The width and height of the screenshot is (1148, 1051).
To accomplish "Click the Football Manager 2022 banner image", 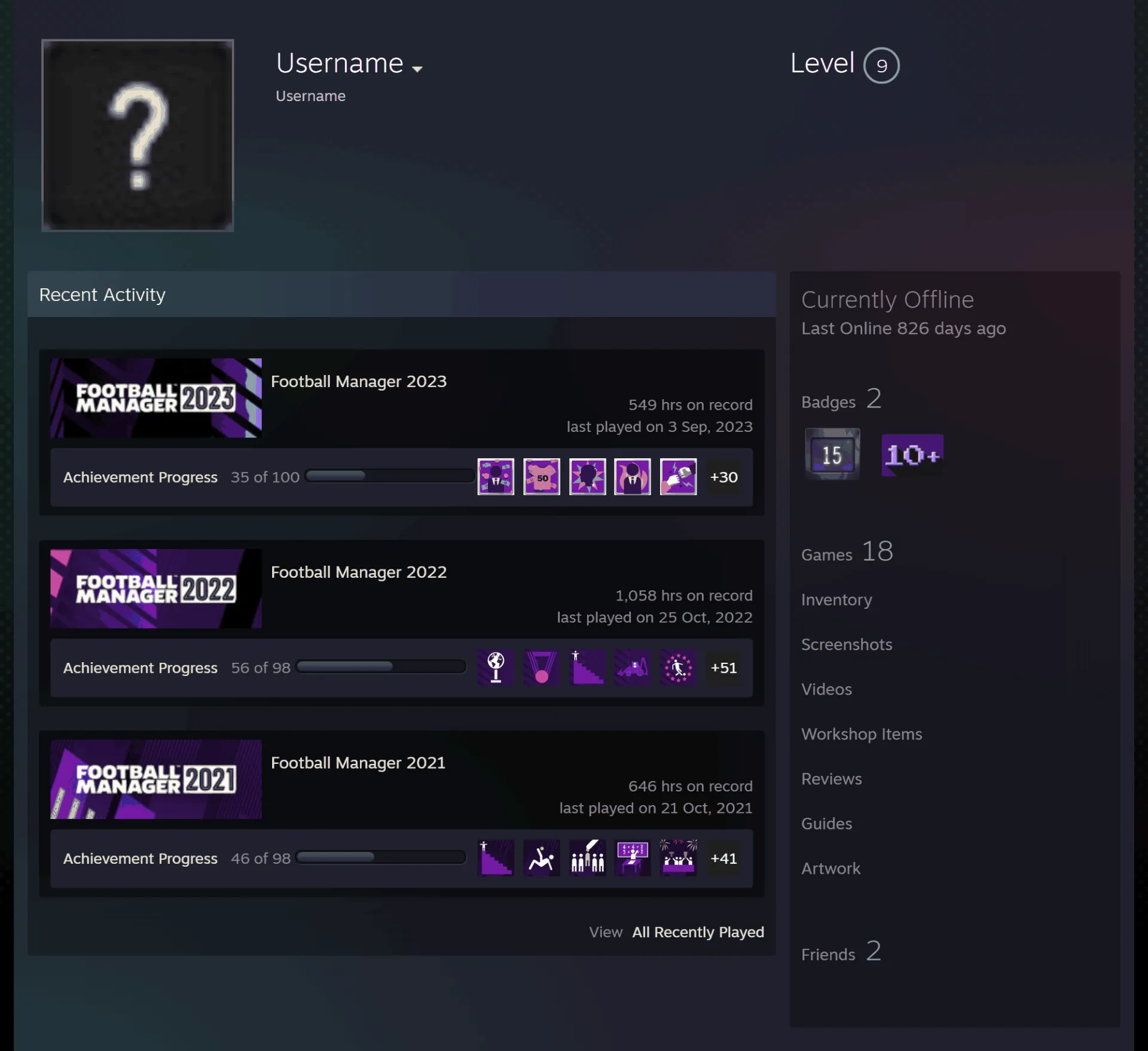I will [156, 589].
